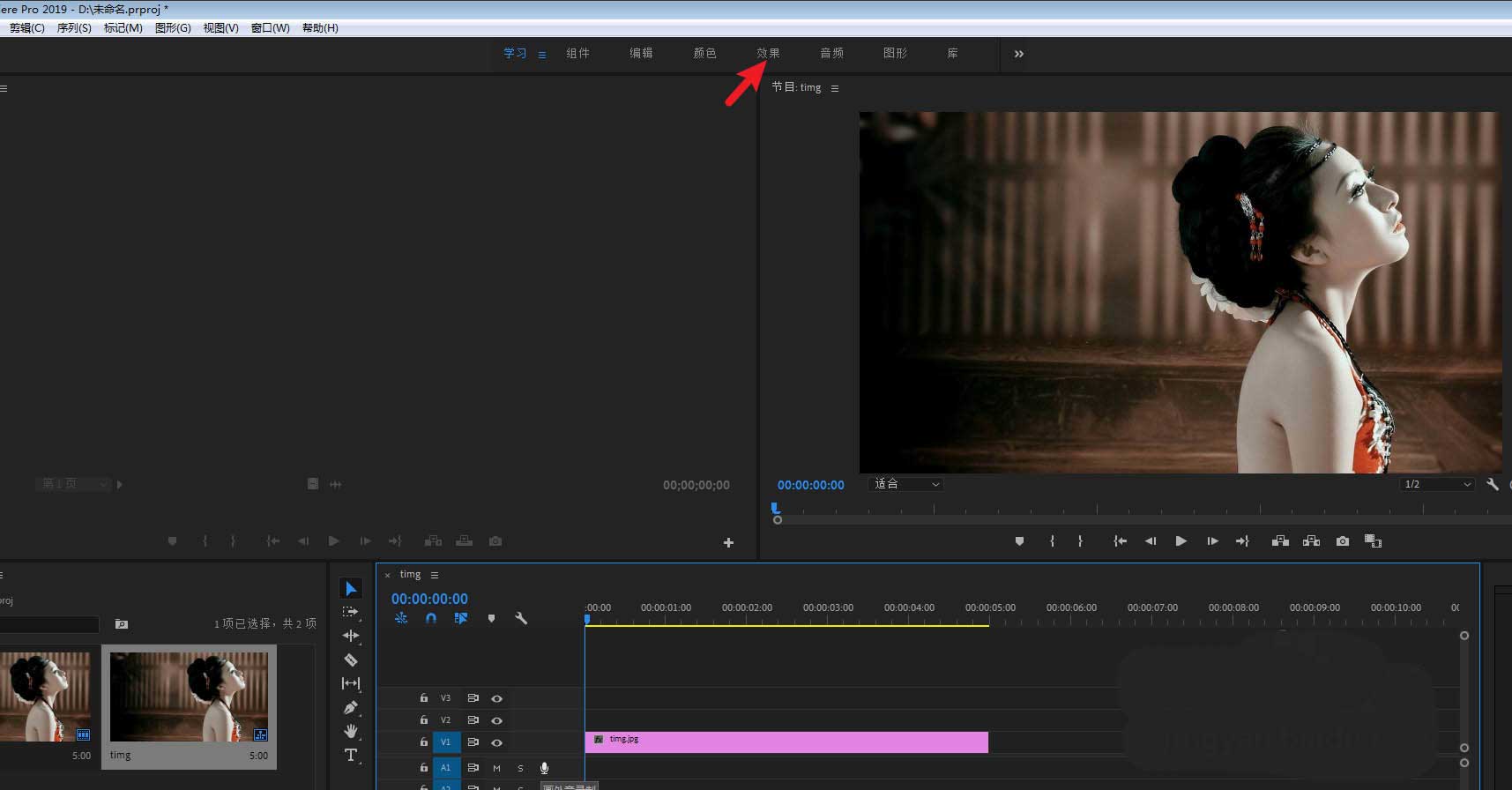The width and height of the screenshot is (1512, 790).
Task: Open the 1/2 playback resolution dropdown
Action: point(1437,484)
